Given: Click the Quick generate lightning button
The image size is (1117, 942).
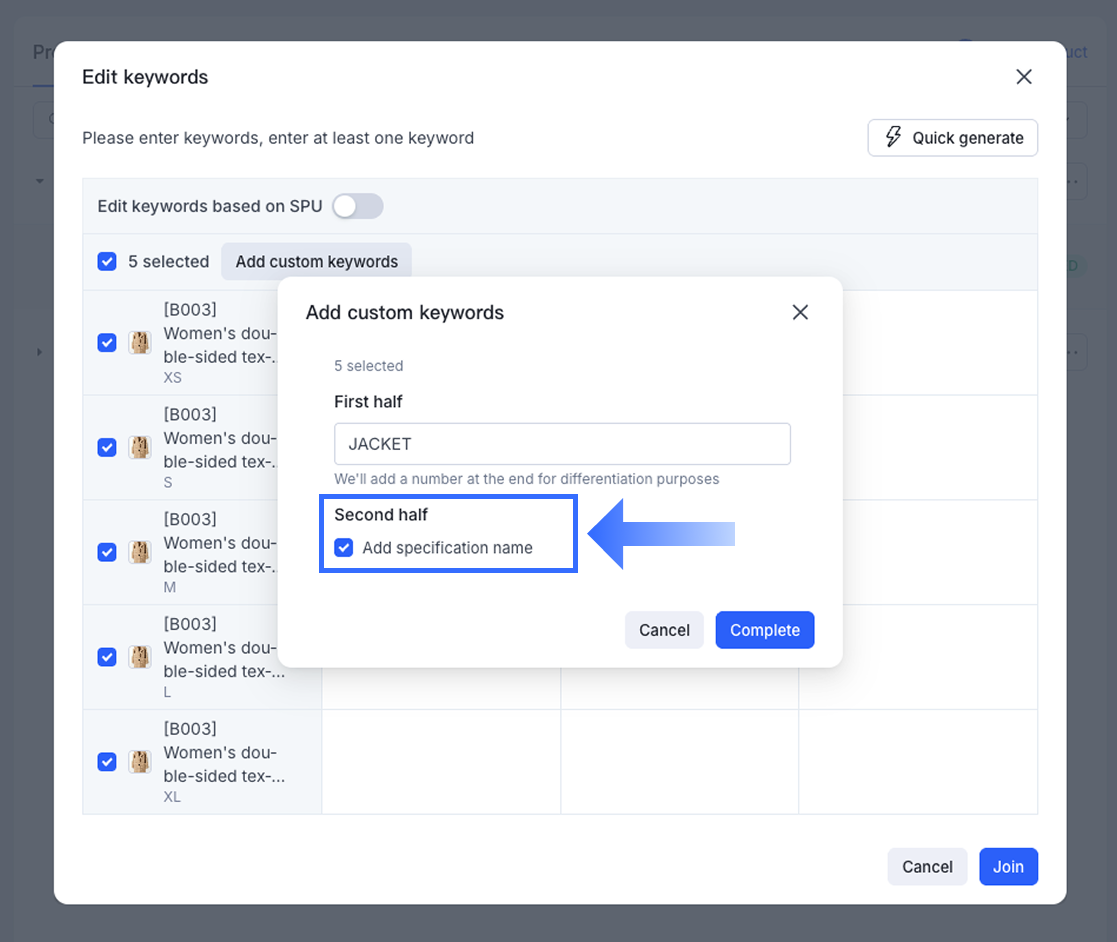Looking at the screenshot, I should click(x=952, y=138).
